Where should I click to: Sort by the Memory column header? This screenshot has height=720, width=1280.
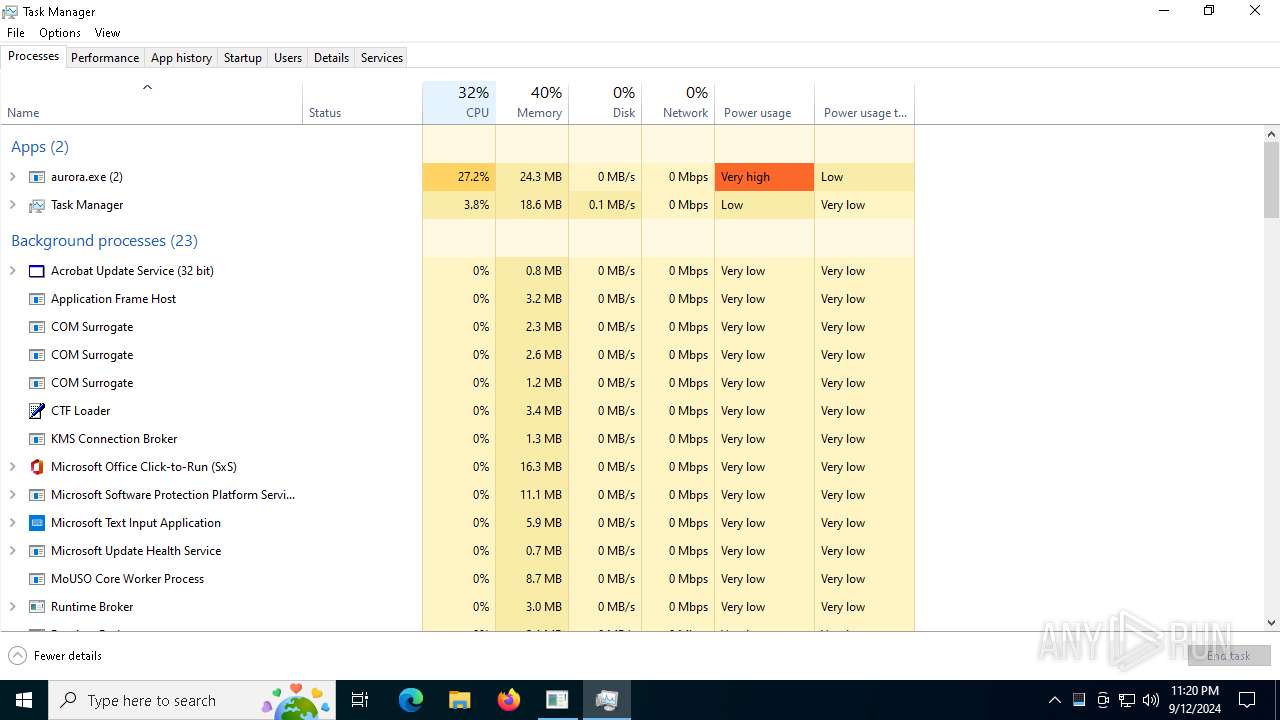(532, 102)
